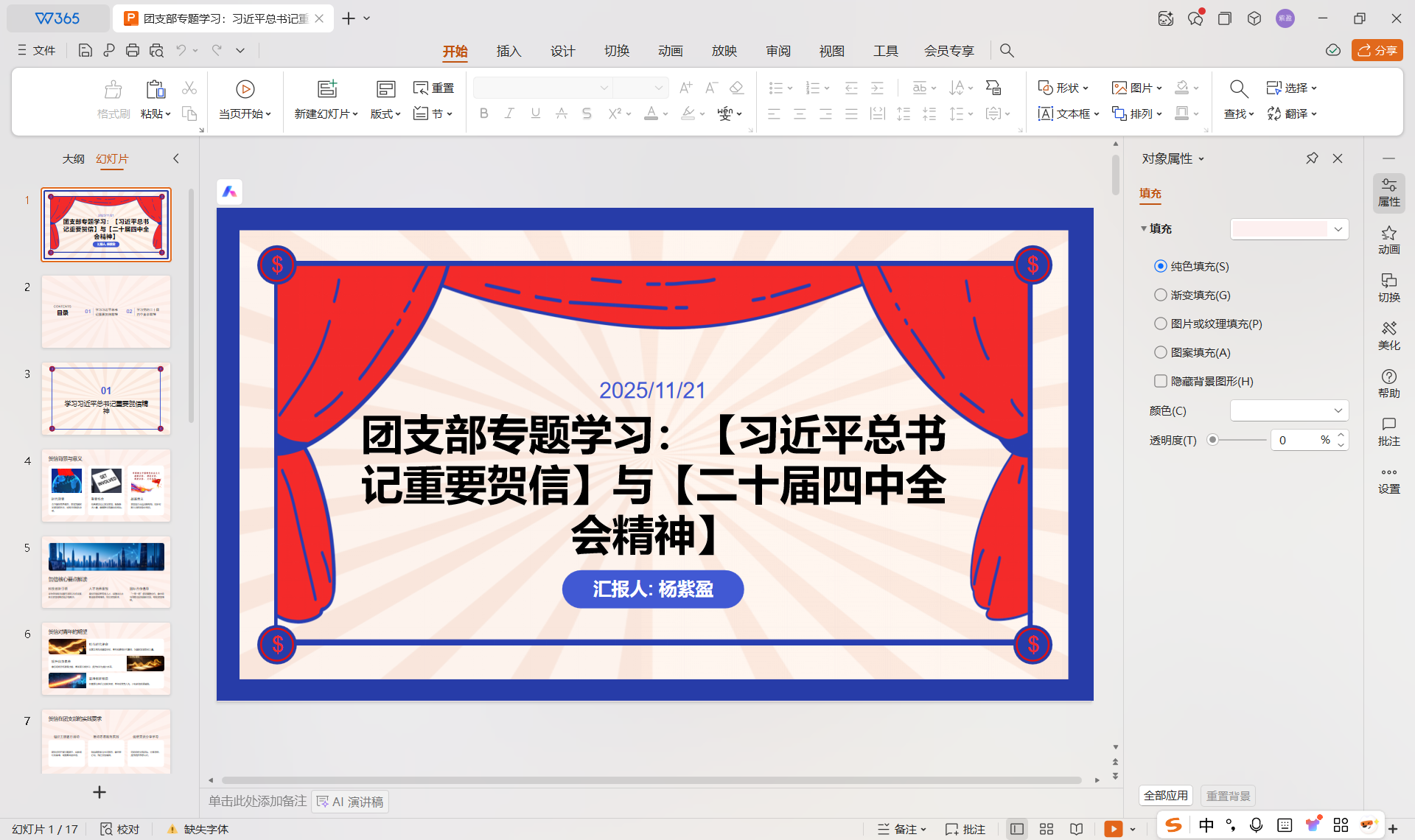The width and height of the screenshot is (1415, 840).
Task: Click the New Slide icon
Action: (x=326, y=89)
